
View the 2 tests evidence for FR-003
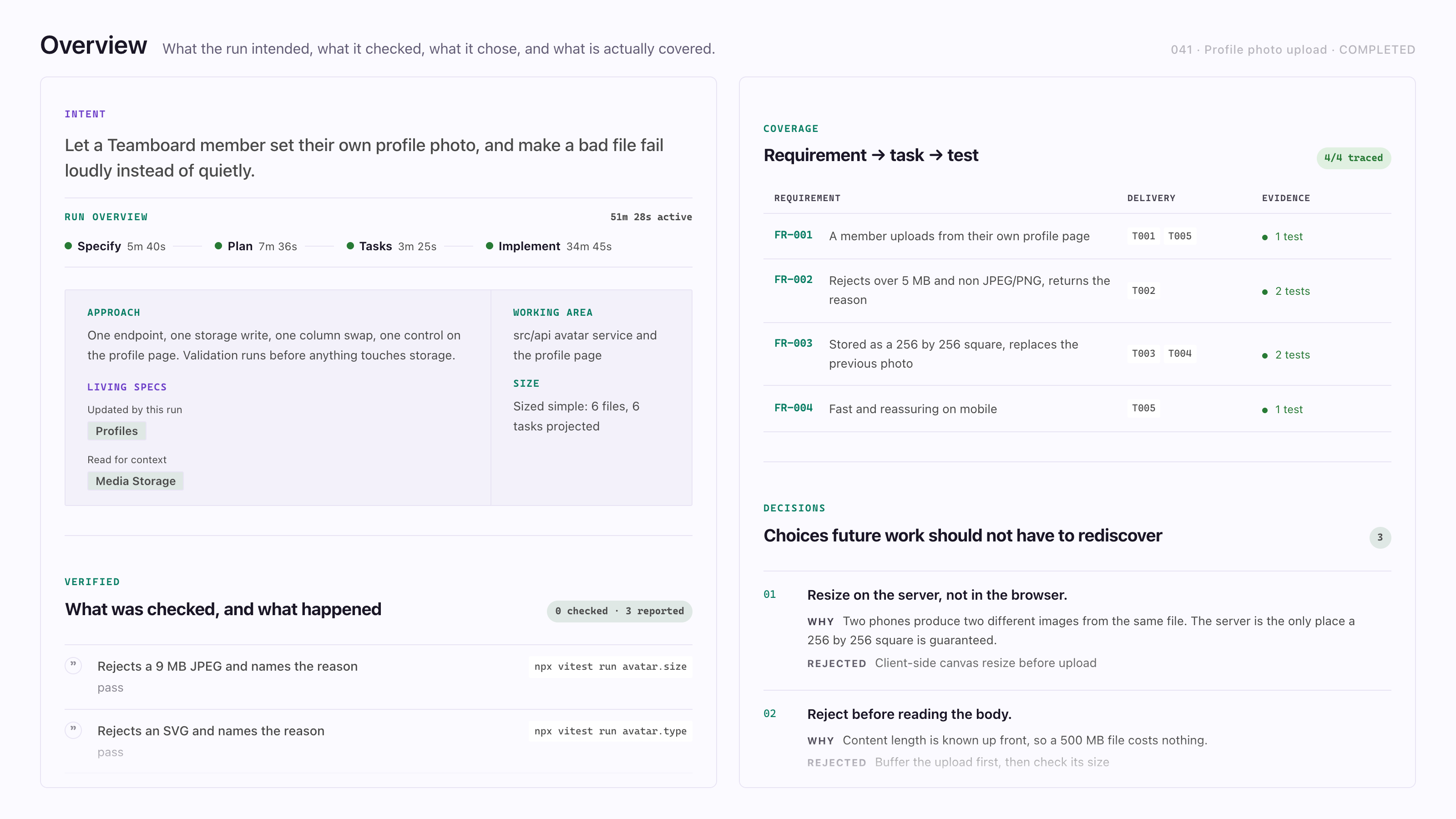pos(1286,355)
